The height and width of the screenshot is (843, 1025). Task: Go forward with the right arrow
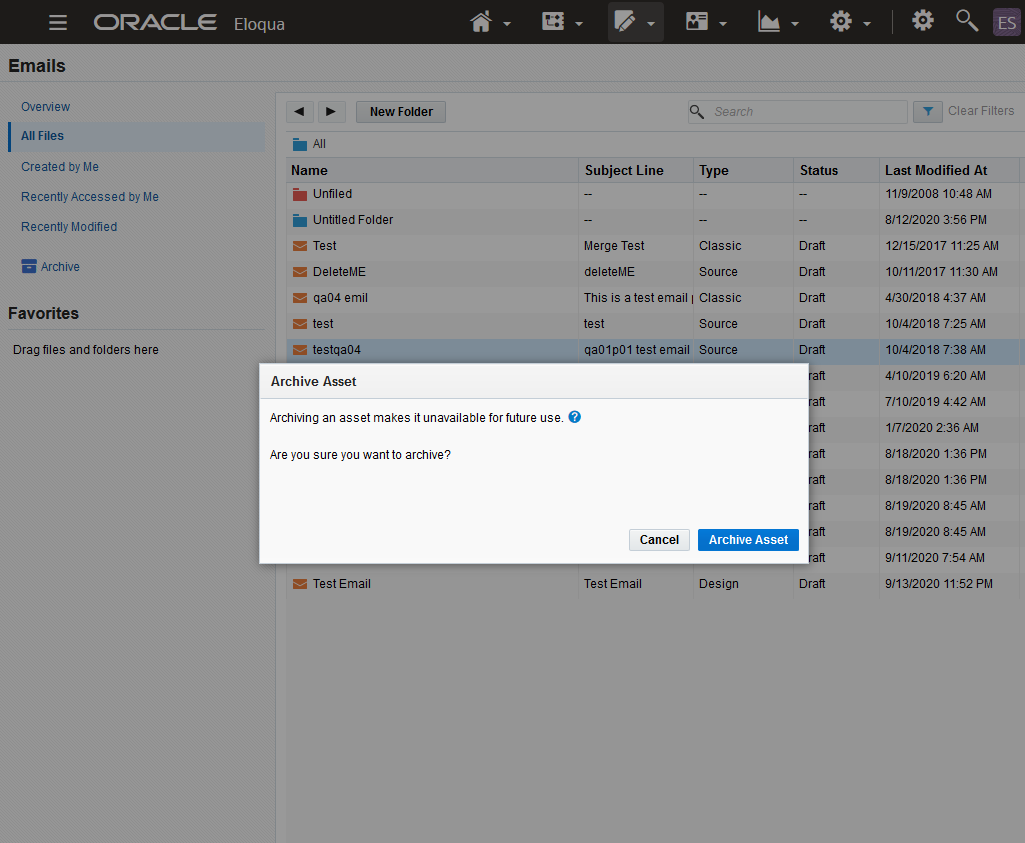point(331,112)
